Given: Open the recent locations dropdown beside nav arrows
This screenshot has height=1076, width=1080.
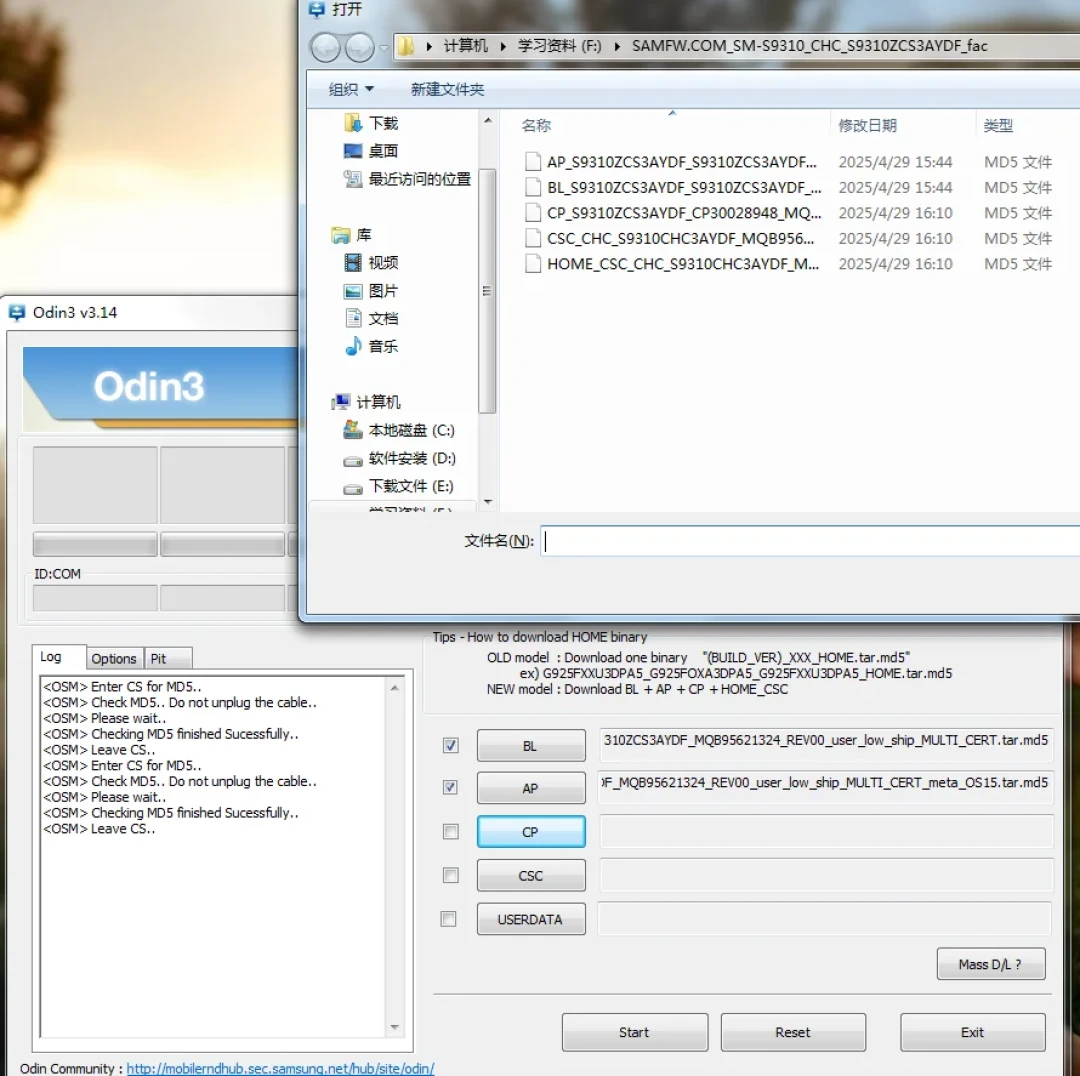Looking at the screenshot, I should (384, 48).
